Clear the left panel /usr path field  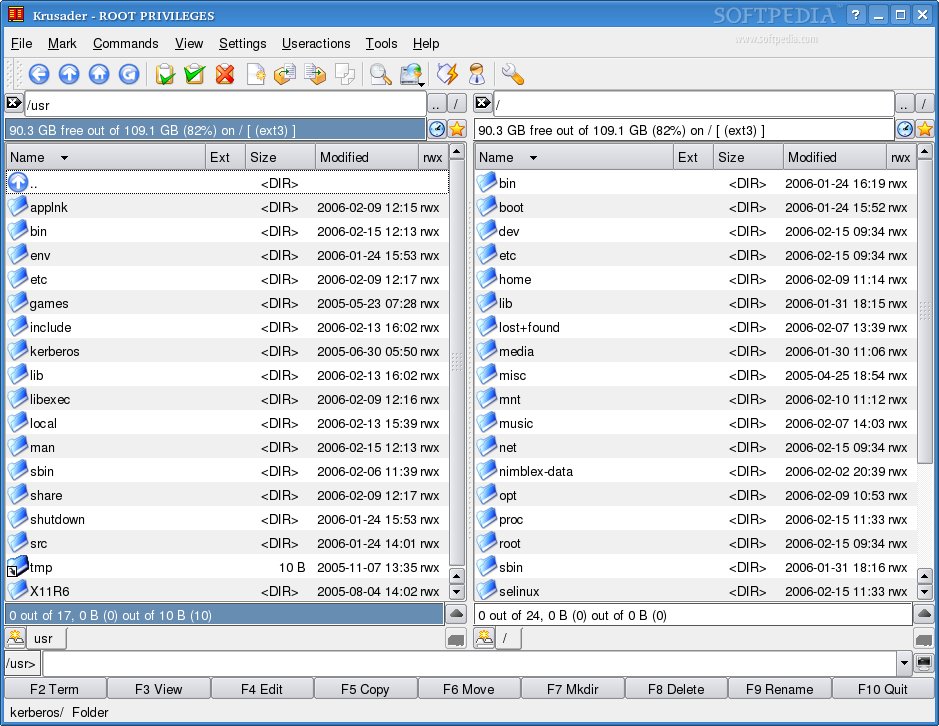(x=14, y=103)
